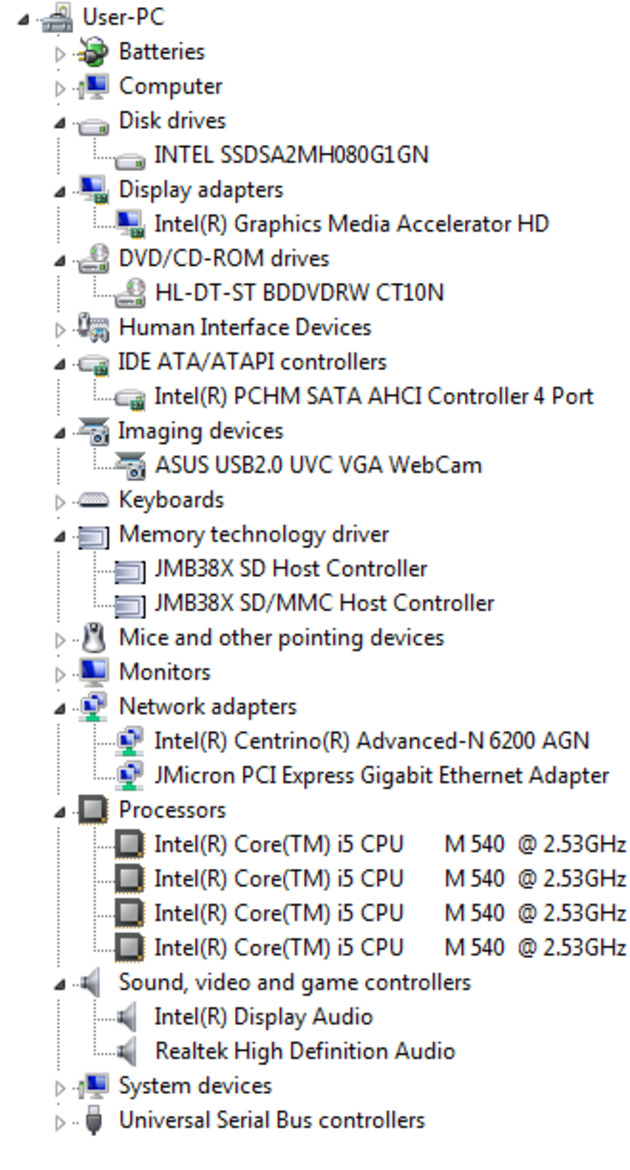The height and width of the screenshot is (1170, 630).
Task: Click the Processors chip icon
Action: (93, 810)
